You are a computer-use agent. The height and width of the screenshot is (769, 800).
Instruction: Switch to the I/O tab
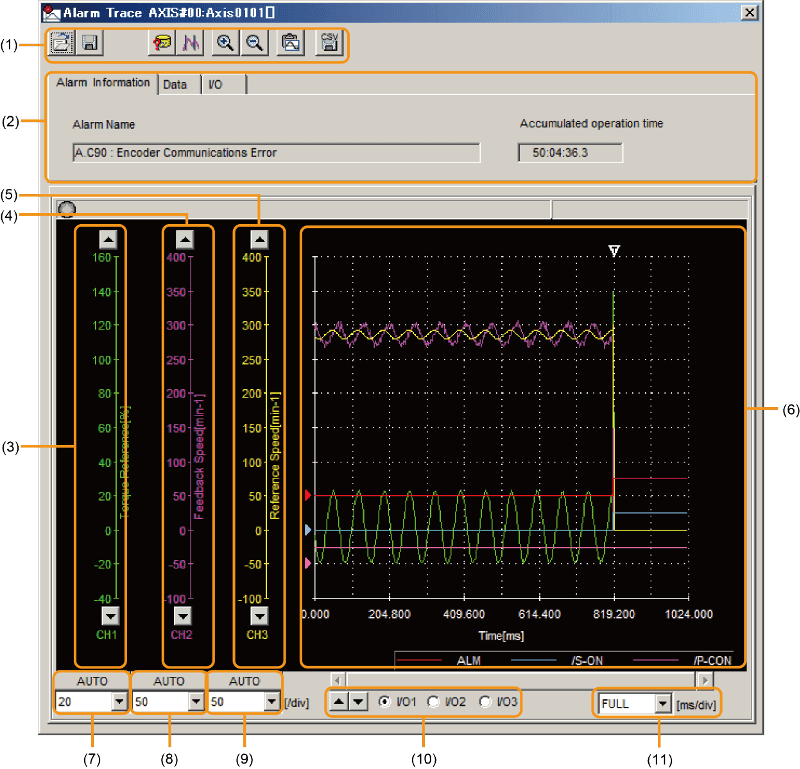click(215, 85)
